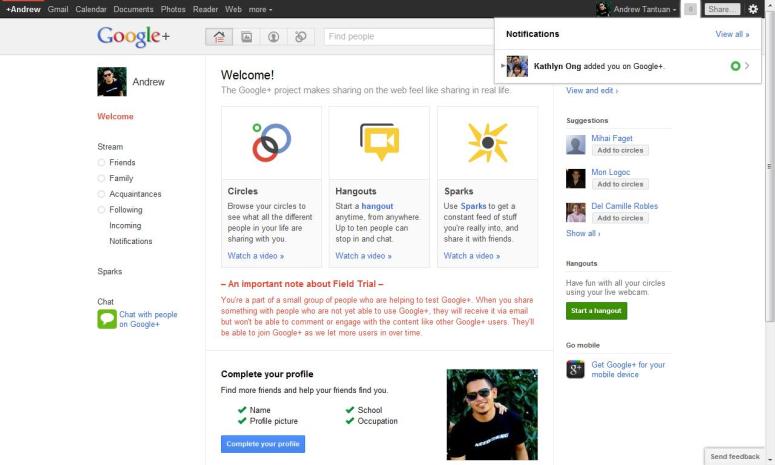Open the Profile toolbar icon
Screen dimensions: 775x465
[x=273, y=37]
